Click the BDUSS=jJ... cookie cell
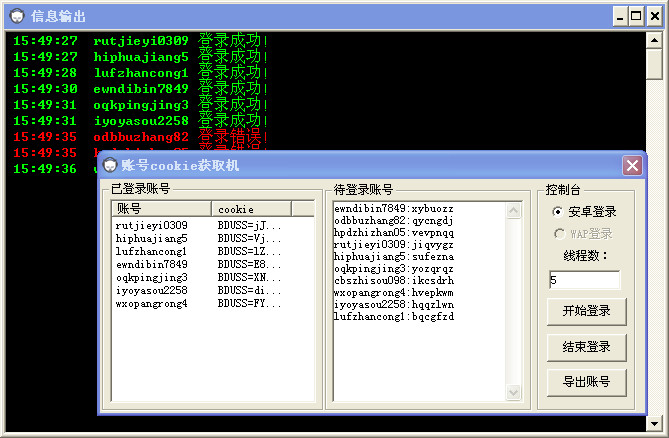The width and height of the screenshot is (669, 438). (249, 225)
